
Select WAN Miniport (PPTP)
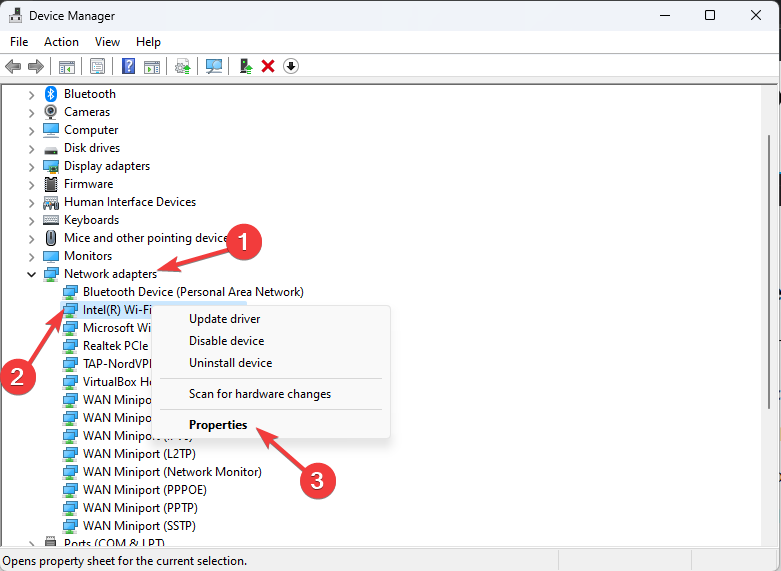coord(140,508)
